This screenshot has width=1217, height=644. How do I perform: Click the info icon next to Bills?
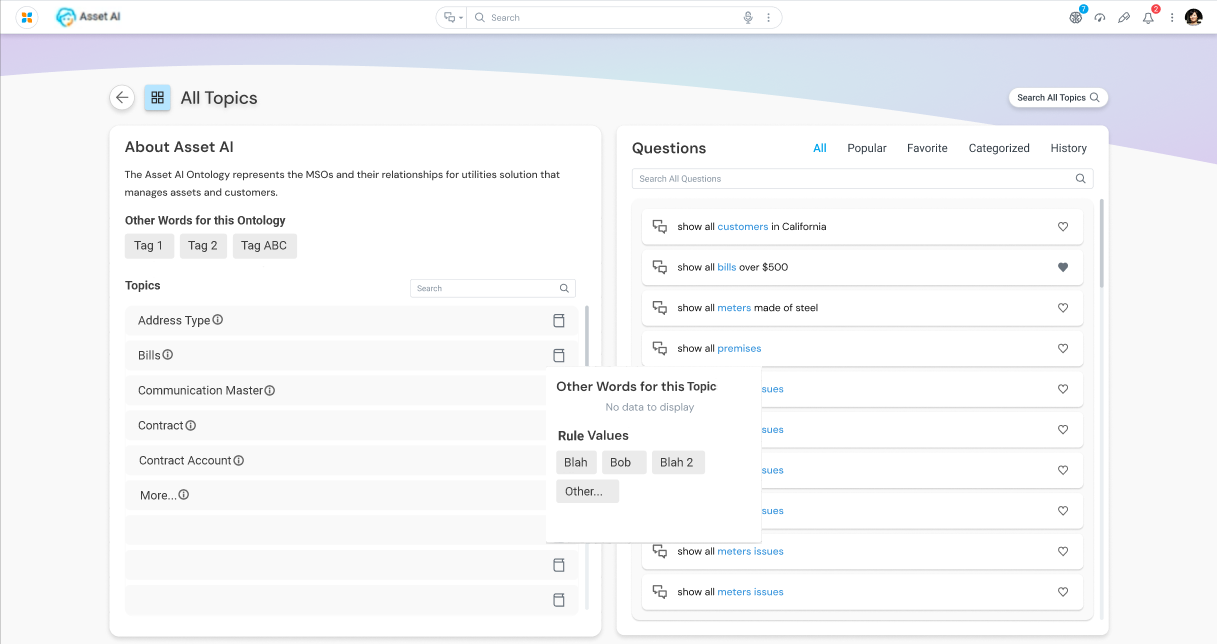[168, 355]
